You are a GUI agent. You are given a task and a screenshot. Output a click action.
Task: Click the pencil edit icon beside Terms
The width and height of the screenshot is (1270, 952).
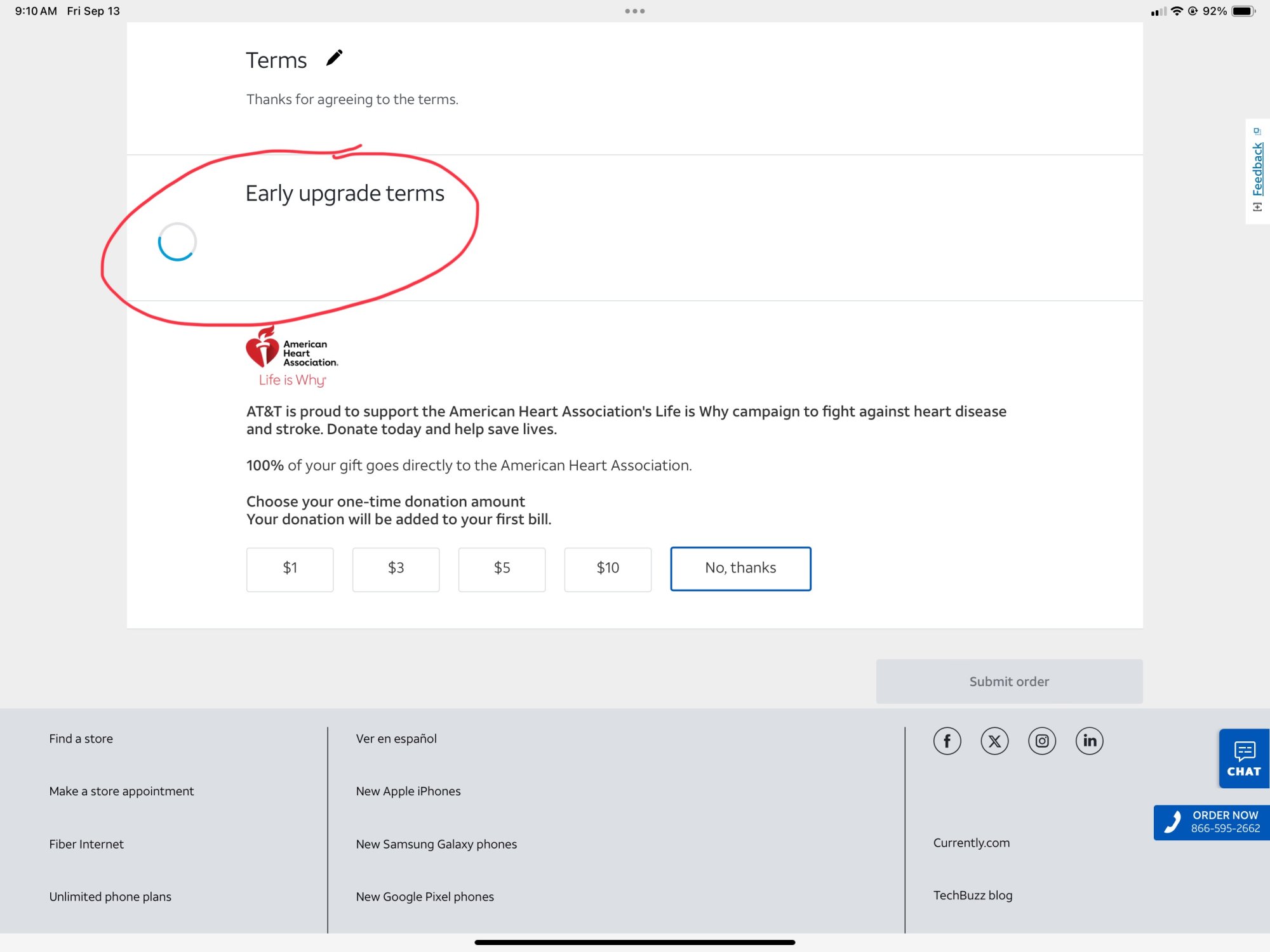coord(334,58)
